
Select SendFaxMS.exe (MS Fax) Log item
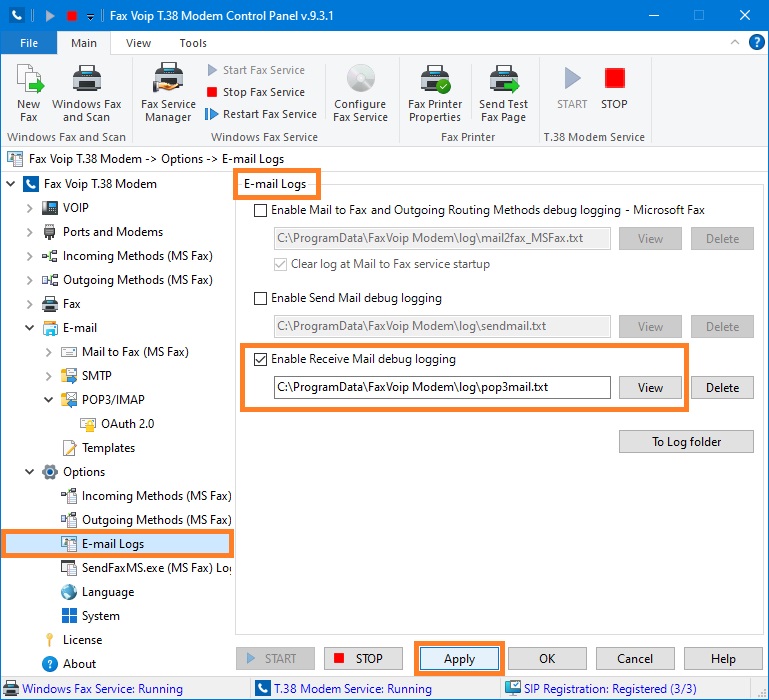tap(156, 568)
